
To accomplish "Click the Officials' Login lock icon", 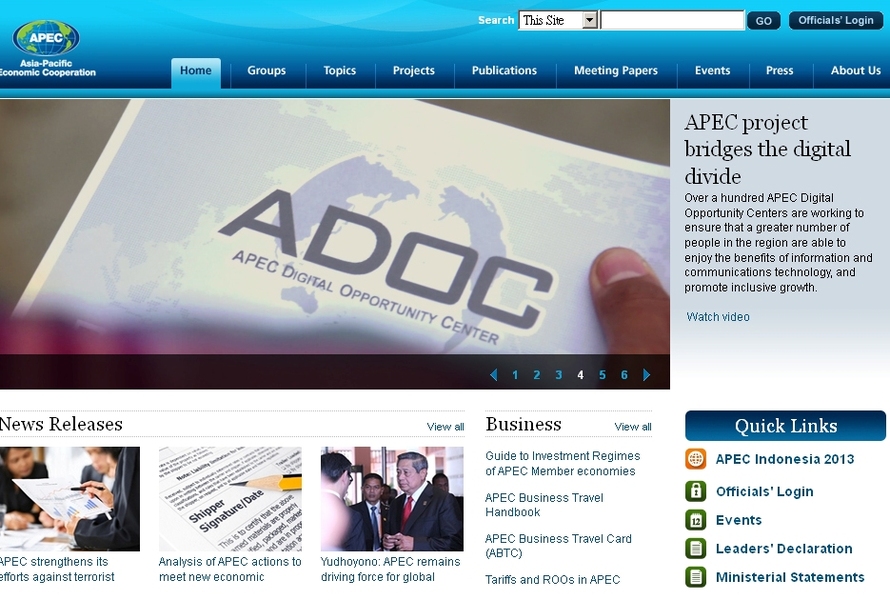I will pyautogui.click(x=696, y=491).
